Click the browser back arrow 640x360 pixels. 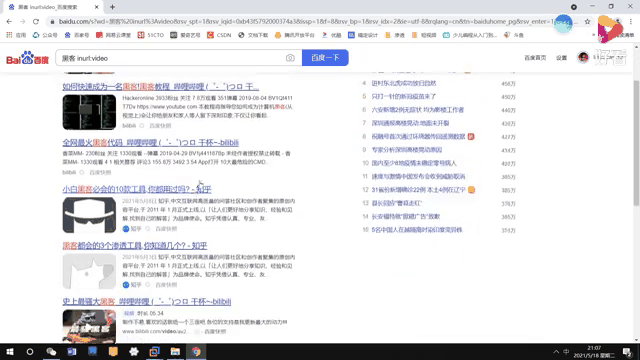click(9, 21)
